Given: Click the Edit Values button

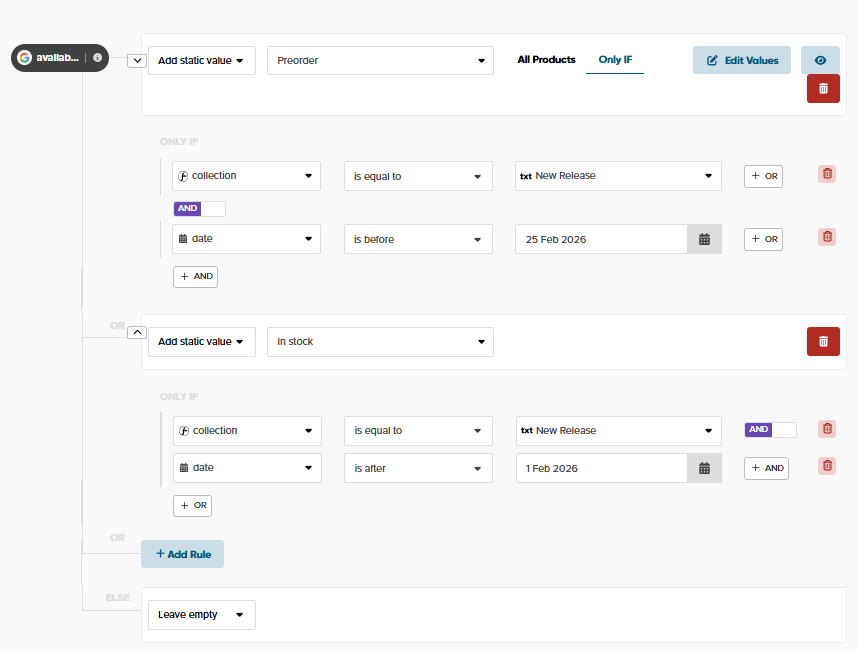Looking at the screenshot, I should tap(741, 60).
